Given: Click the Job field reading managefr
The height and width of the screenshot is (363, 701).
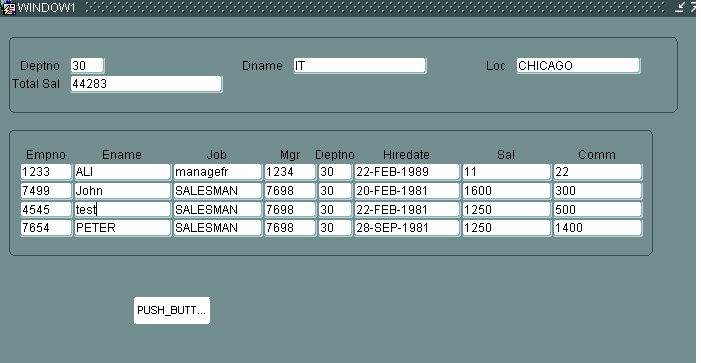Looking at the screenshot, I should click(x=217, y=172).
